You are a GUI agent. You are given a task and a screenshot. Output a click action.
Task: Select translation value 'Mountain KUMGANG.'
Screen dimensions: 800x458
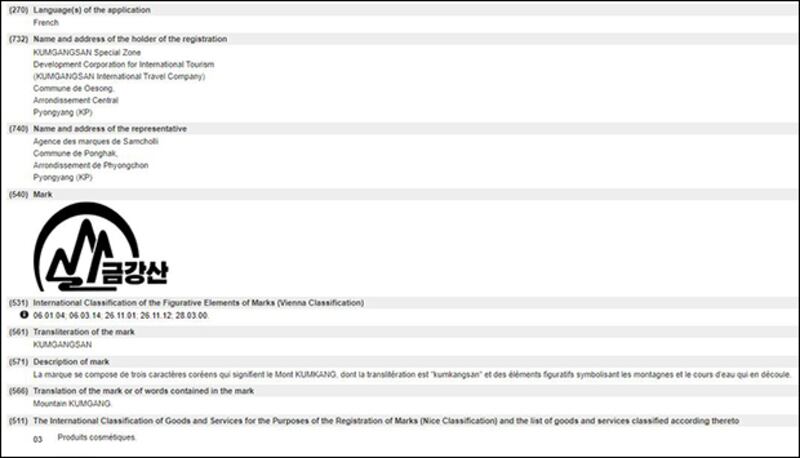click(72, 403)
